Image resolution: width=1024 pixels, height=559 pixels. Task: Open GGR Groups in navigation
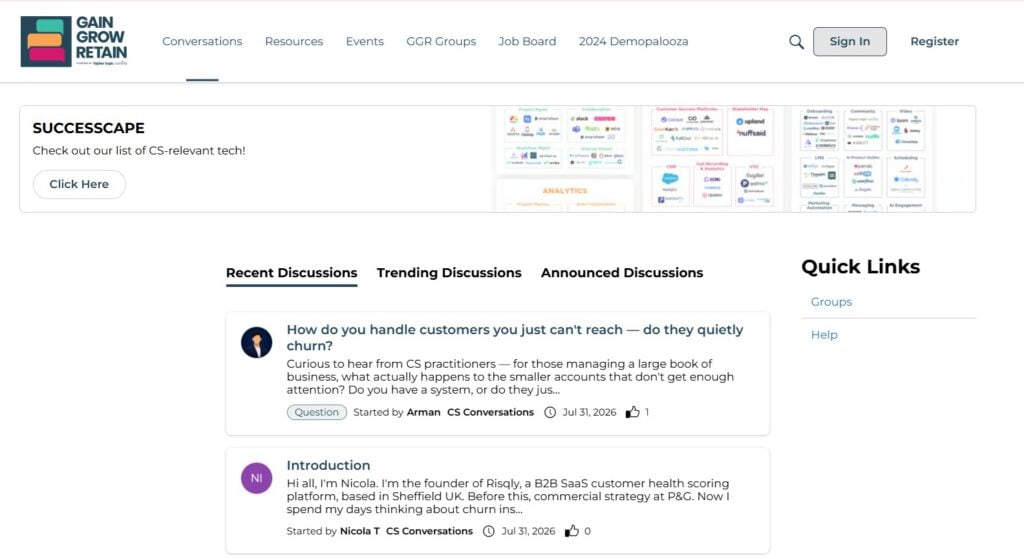coord(441,41)
